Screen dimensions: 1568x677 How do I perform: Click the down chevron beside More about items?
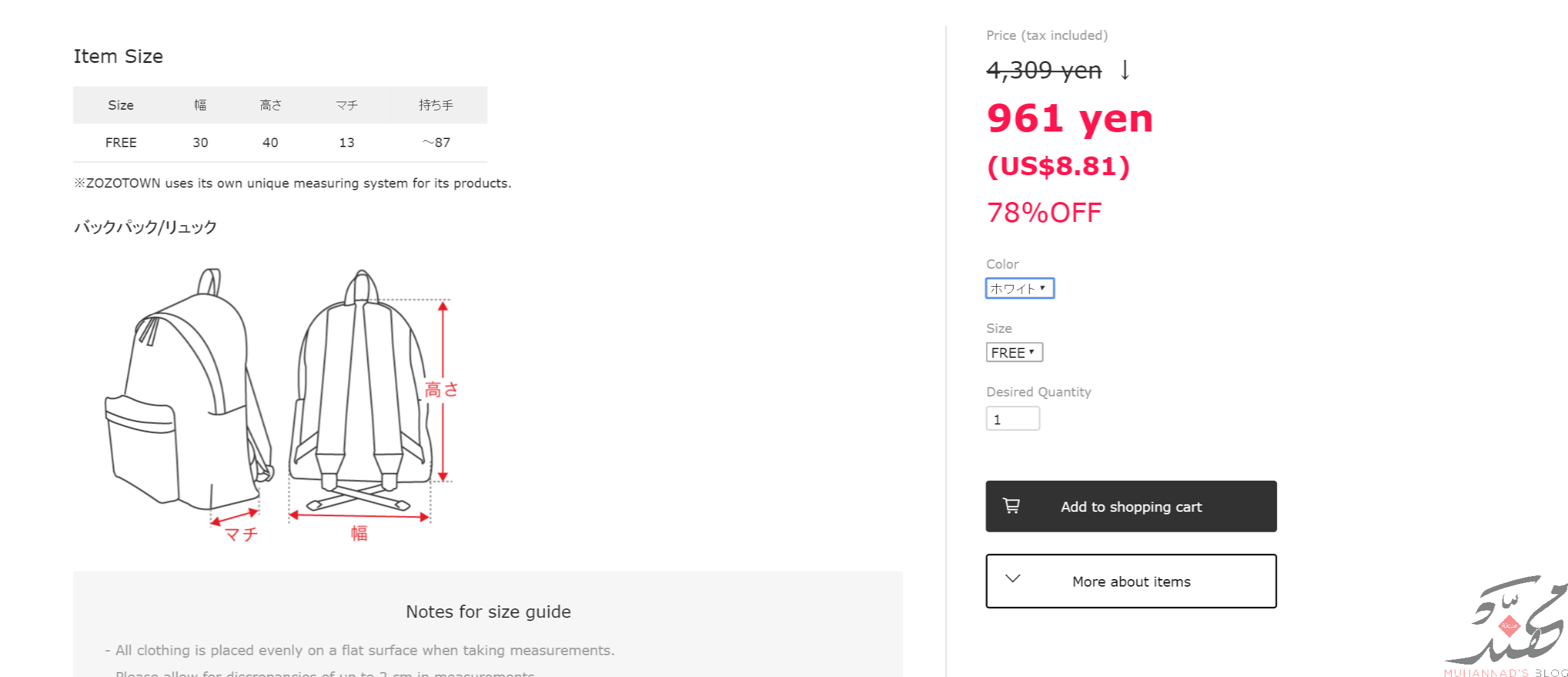1013,579
